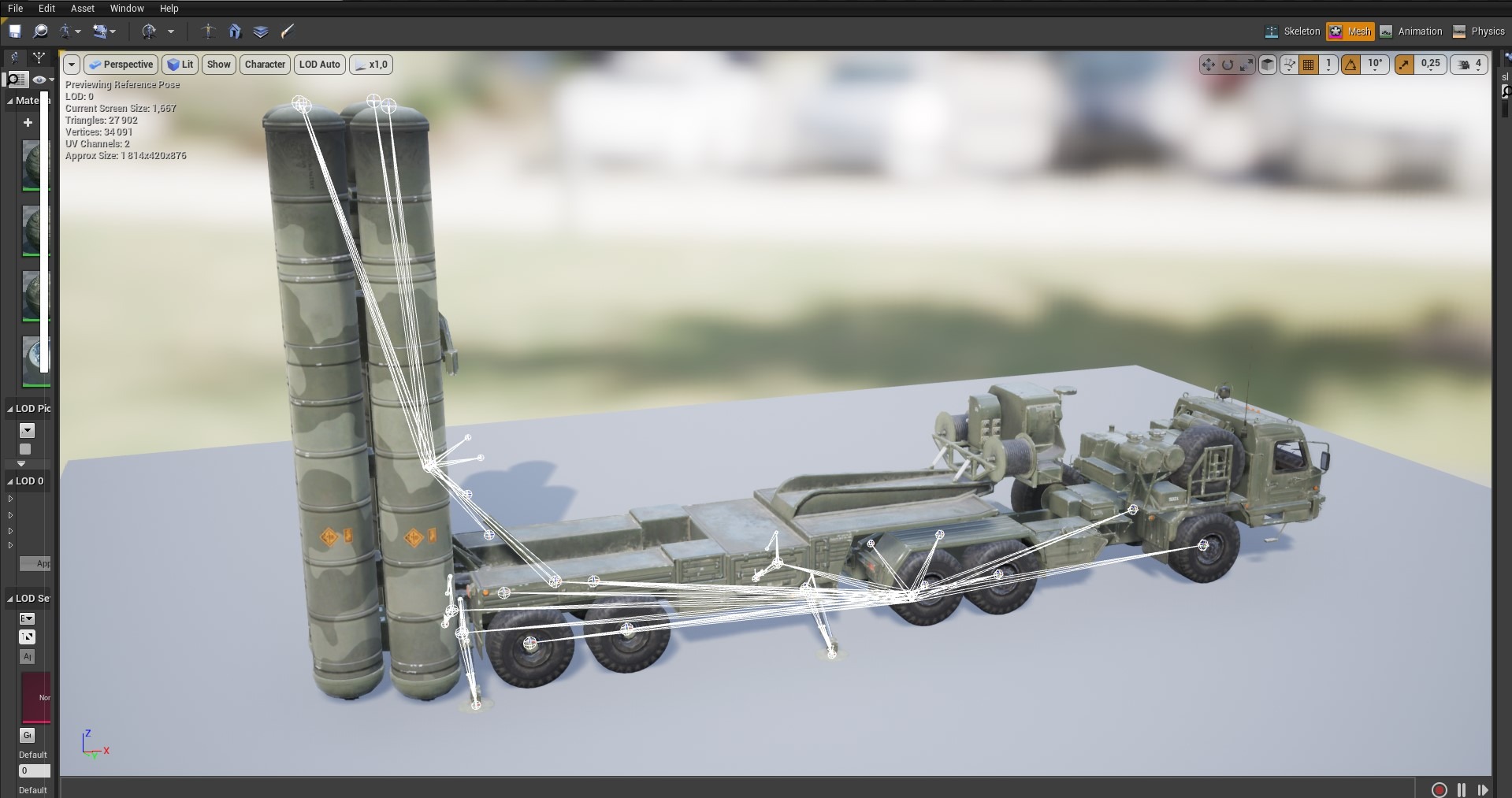
Task: Click the Character options button
Action: [x=265, y=65]
